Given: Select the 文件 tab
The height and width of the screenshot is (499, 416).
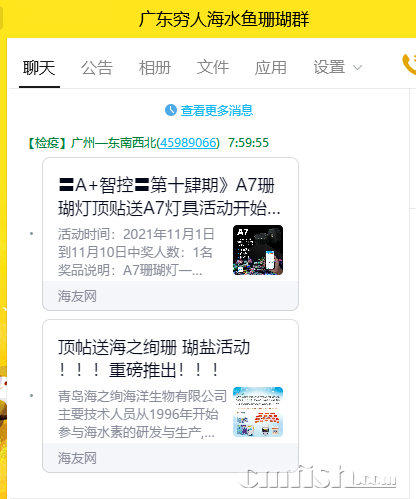Looking at the screenshot, I should pyautogui.click(x=213, y=68).
